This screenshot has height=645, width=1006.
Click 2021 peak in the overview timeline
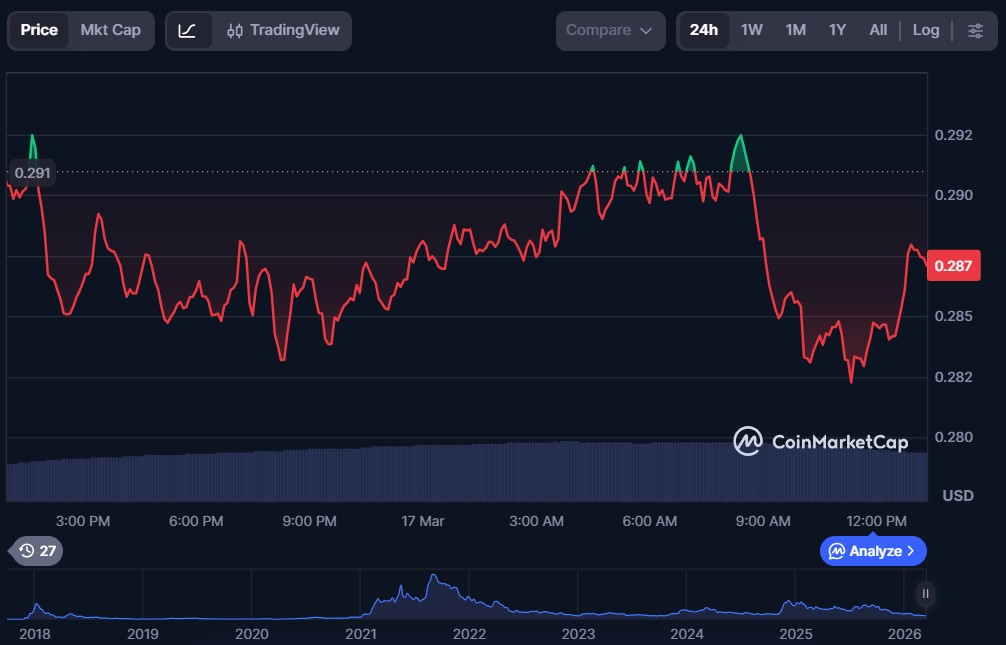click(433, 578)
